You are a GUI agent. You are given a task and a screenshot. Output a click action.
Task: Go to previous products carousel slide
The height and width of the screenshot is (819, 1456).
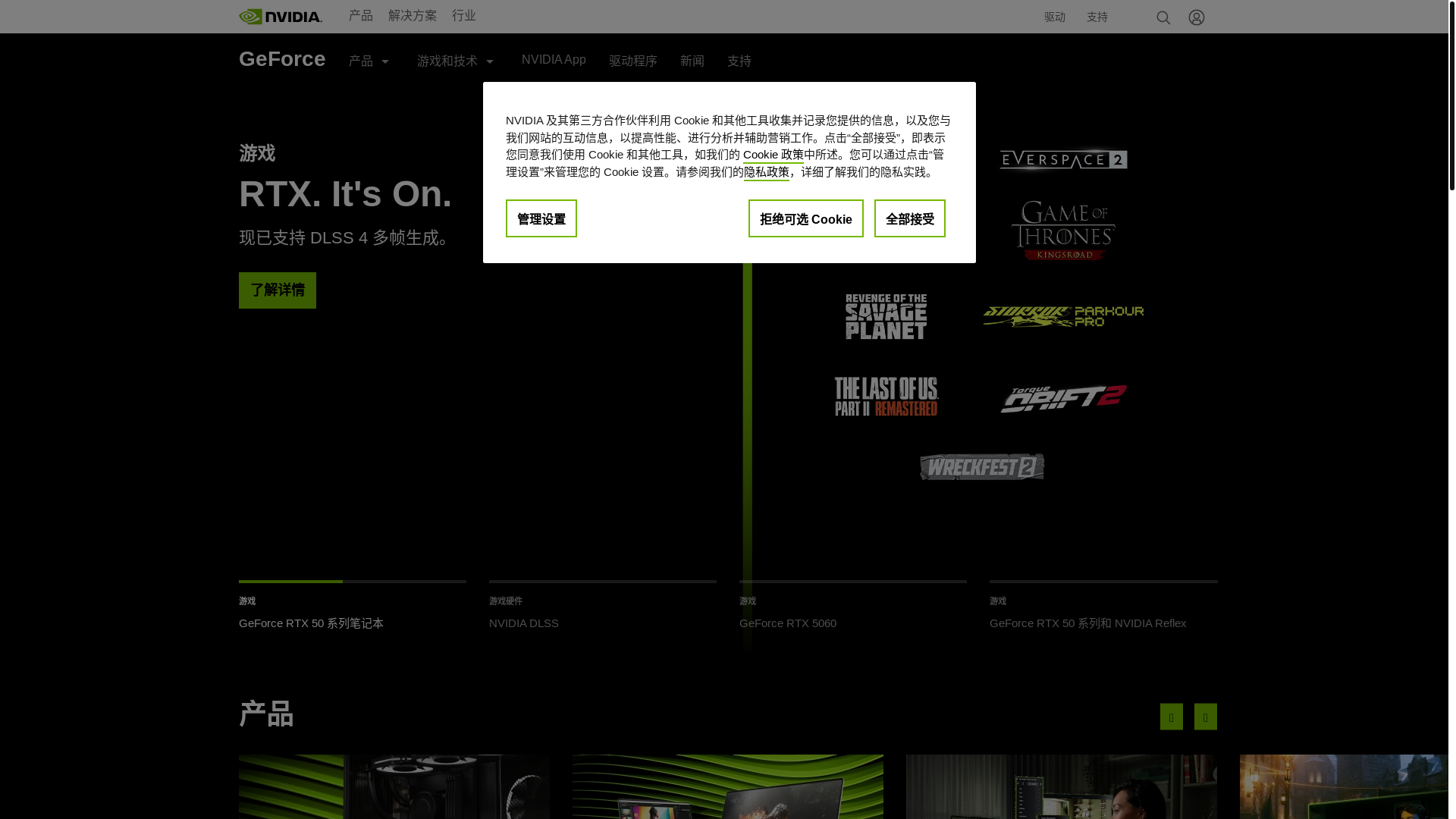click(1172, 717)
